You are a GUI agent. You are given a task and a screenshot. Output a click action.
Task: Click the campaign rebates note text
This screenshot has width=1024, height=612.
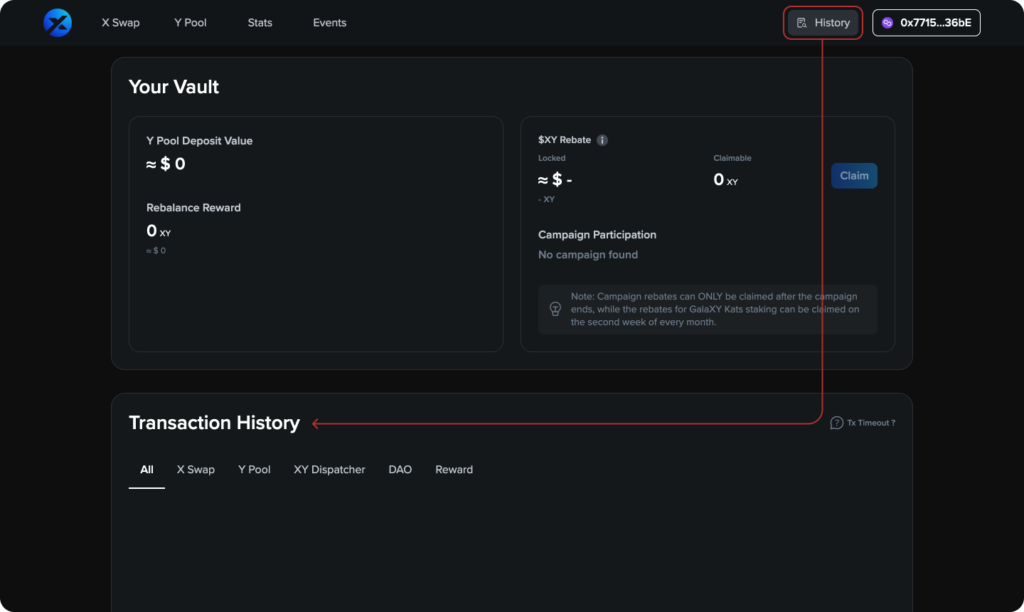[x=715, y=309]
